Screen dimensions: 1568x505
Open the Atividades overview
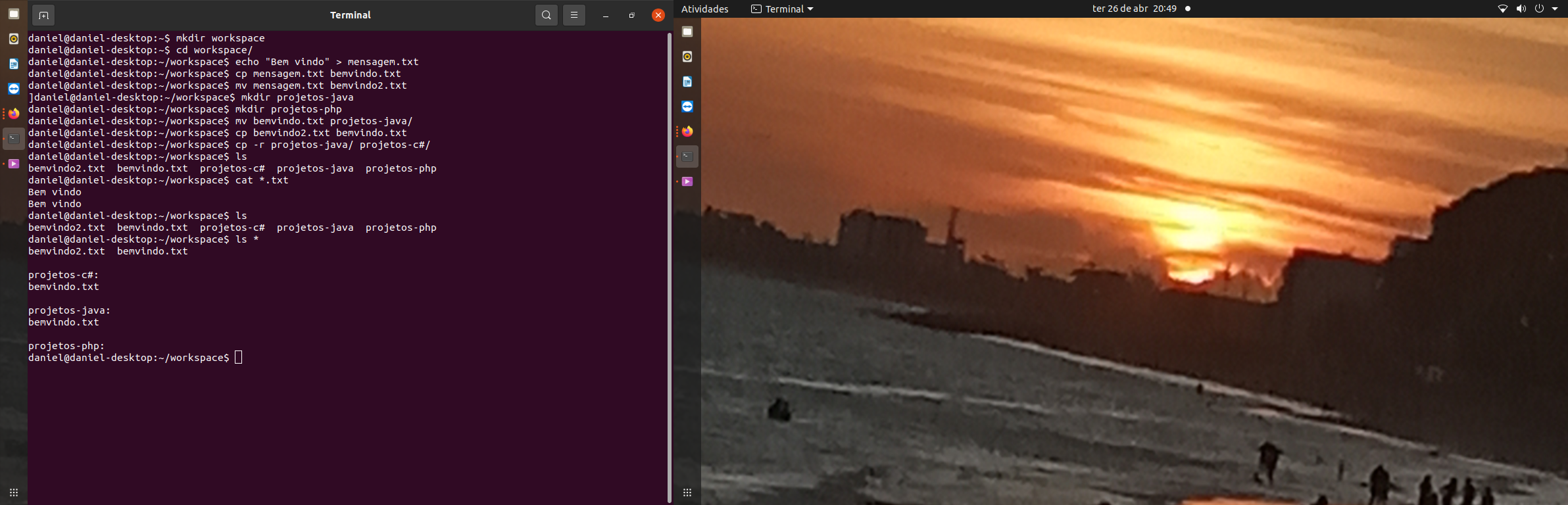(x=705, y=9)
